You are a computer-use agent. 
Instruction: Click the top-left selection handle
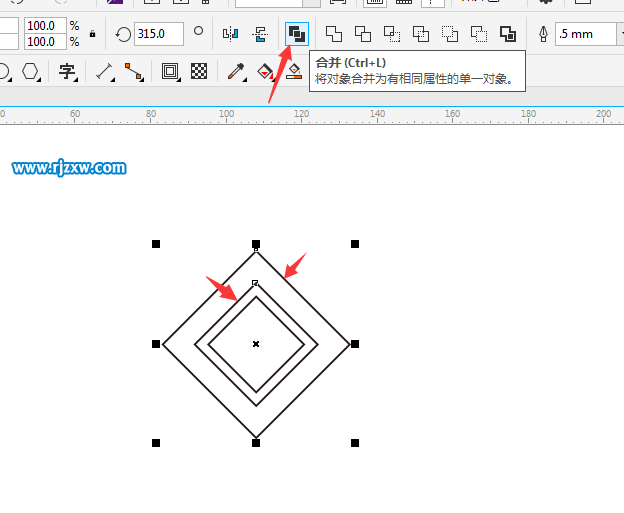(156, 244)
